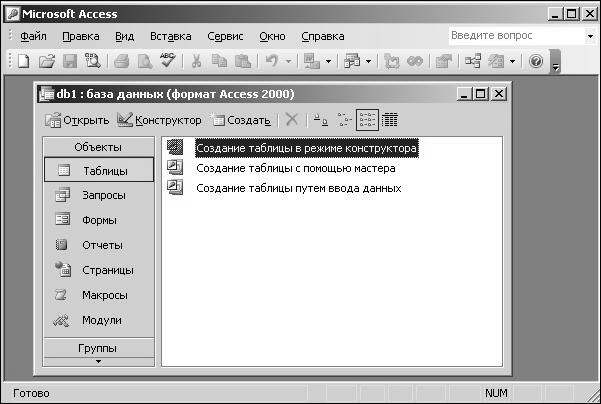Click the Access key icon in title bar
The image size is (601, 404).
click(13, 14)
